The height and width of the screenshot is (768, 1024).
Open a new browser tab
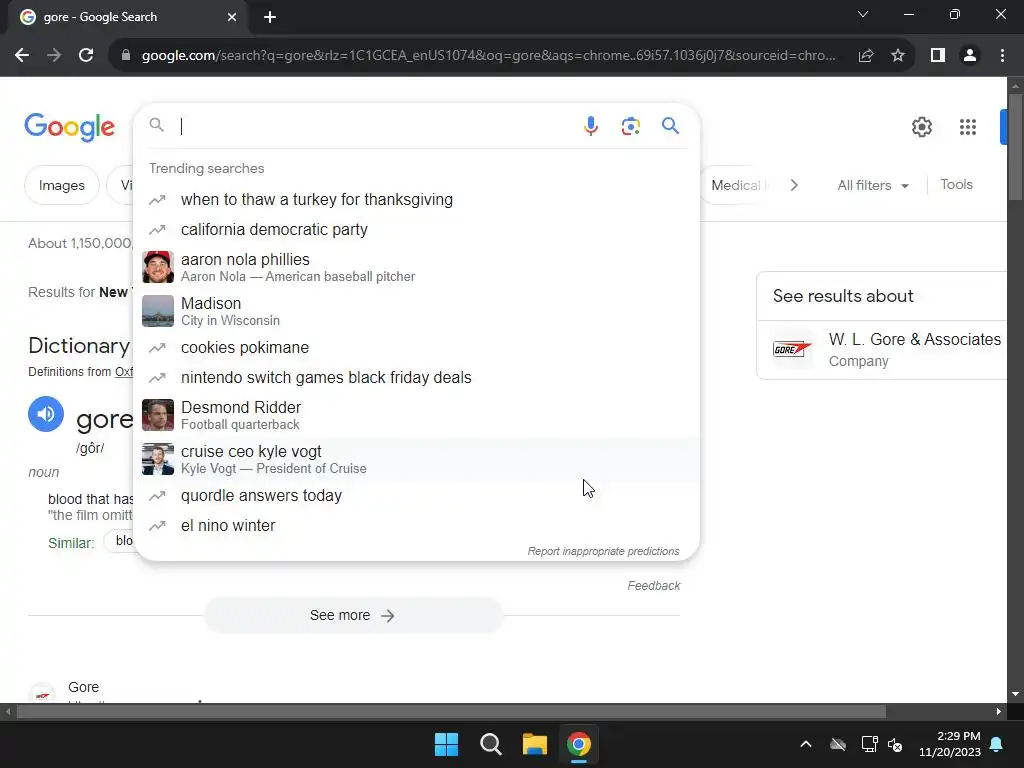270,17
